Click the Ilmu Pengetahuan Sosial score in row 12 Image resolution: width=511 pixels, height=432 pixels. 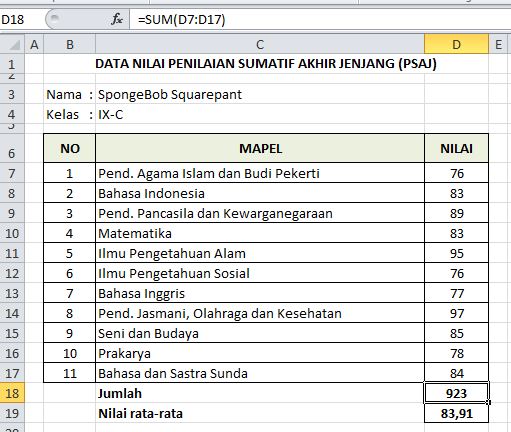[456, 273]
